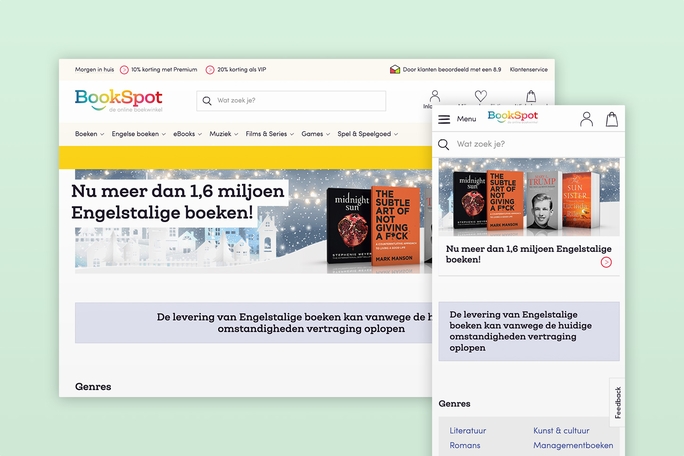Open hamburger menu icon in mobile view
The height and width of the screenshot is (456, 684).
pos(444,119)
